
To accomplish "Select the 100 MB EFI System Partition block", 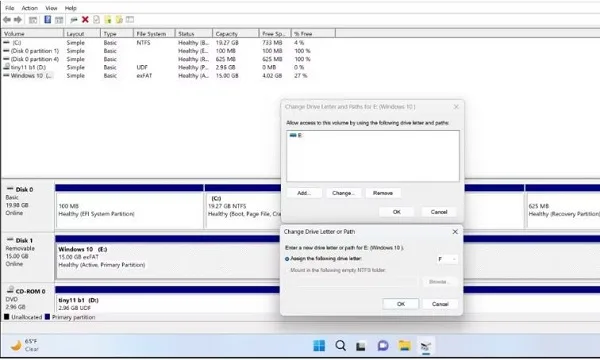I will 129,210.
